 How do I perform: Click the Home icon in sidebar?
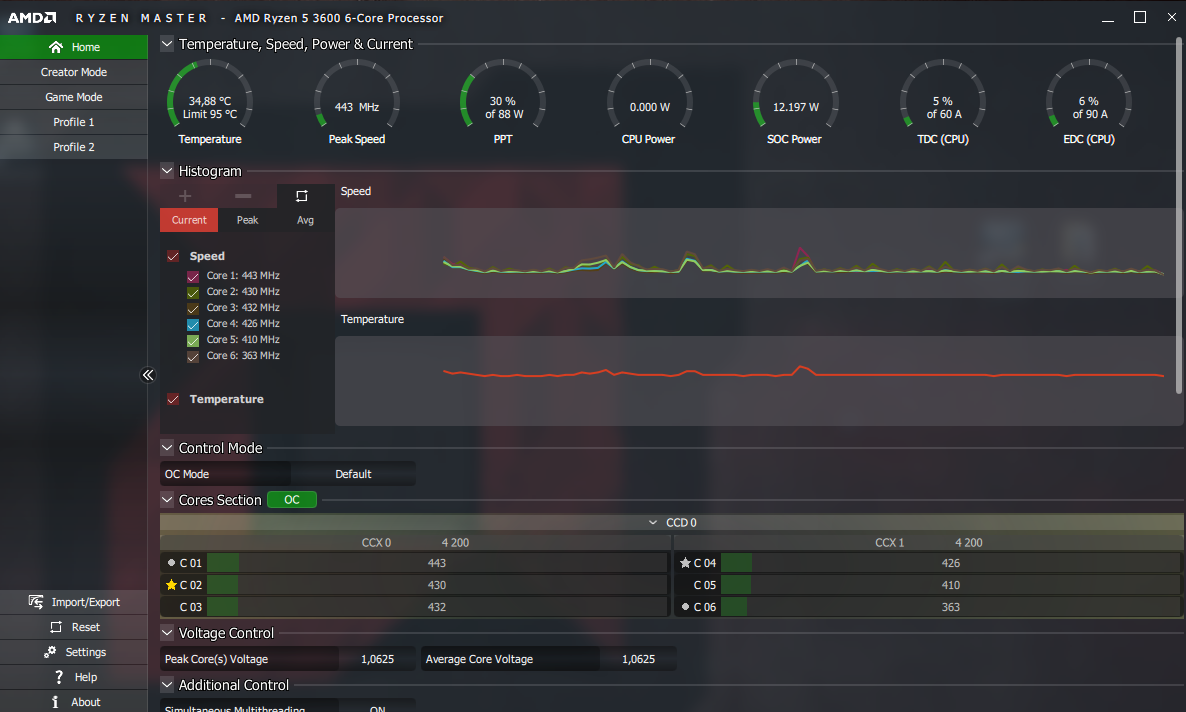pos(56,47)
